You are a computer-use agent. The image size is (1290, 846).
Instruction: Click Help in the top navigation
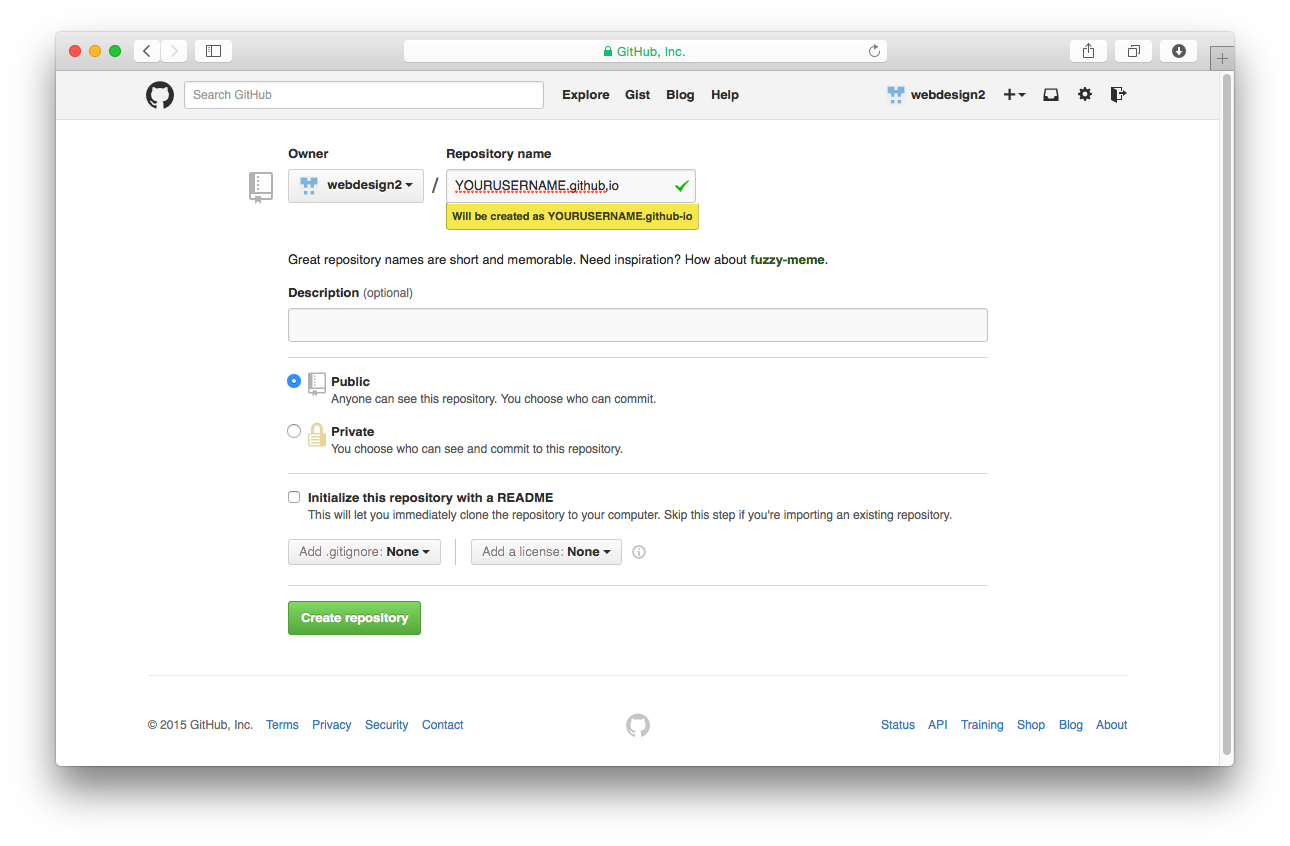(x=725, y=94)
